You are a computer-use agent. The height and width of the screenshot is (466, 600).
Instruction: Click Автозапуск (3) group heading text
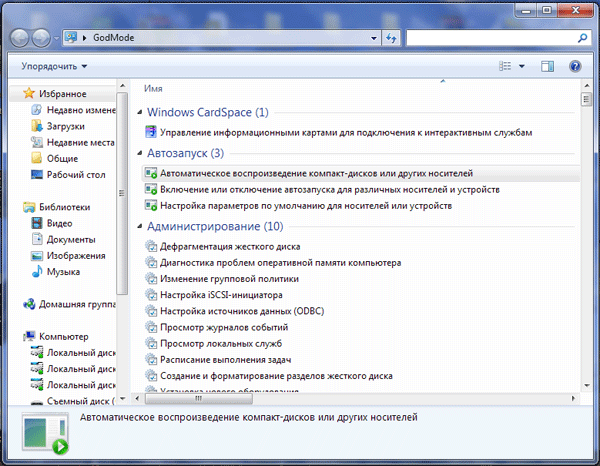click(186, 153)
